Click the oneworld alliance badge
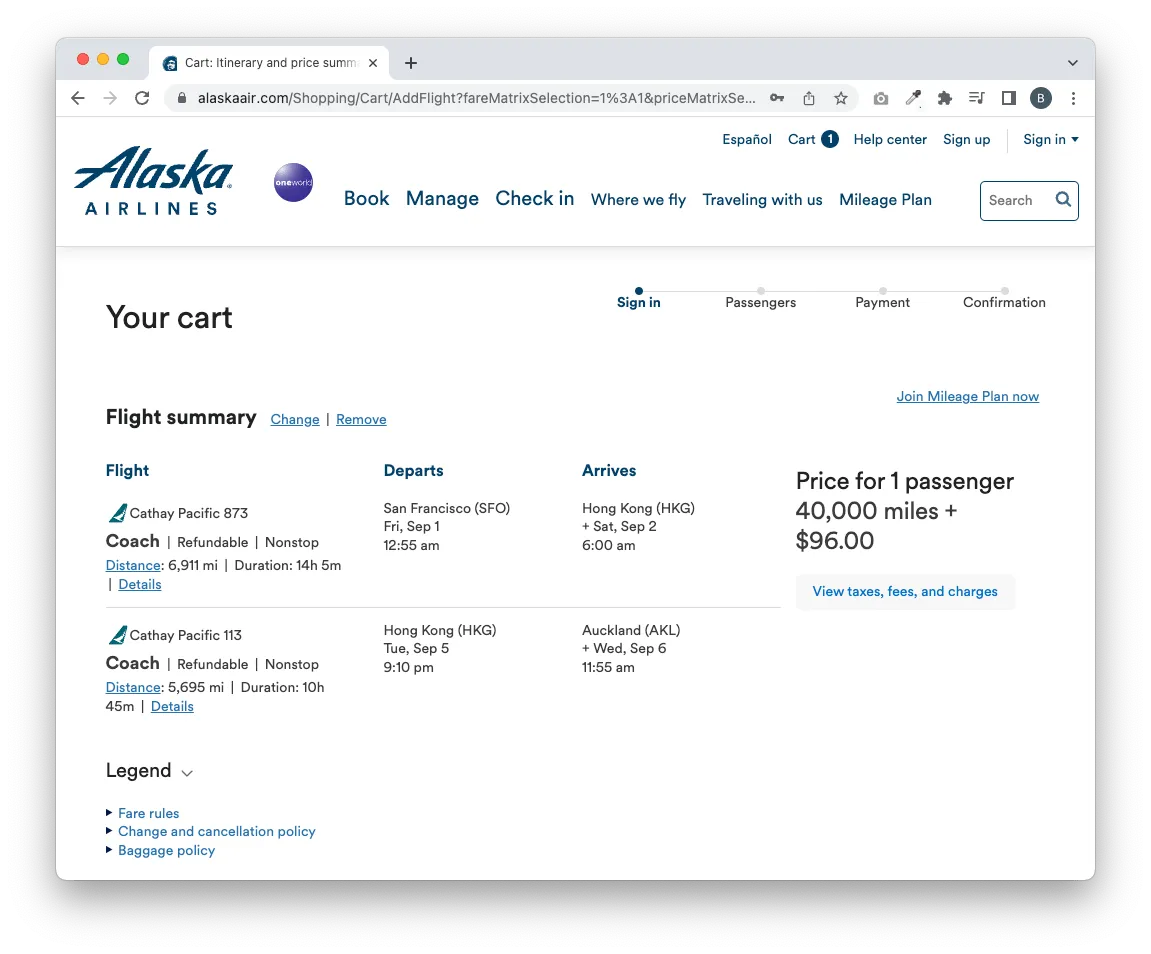This screenshot has height=954, width=1151. [x=294, y=182]
